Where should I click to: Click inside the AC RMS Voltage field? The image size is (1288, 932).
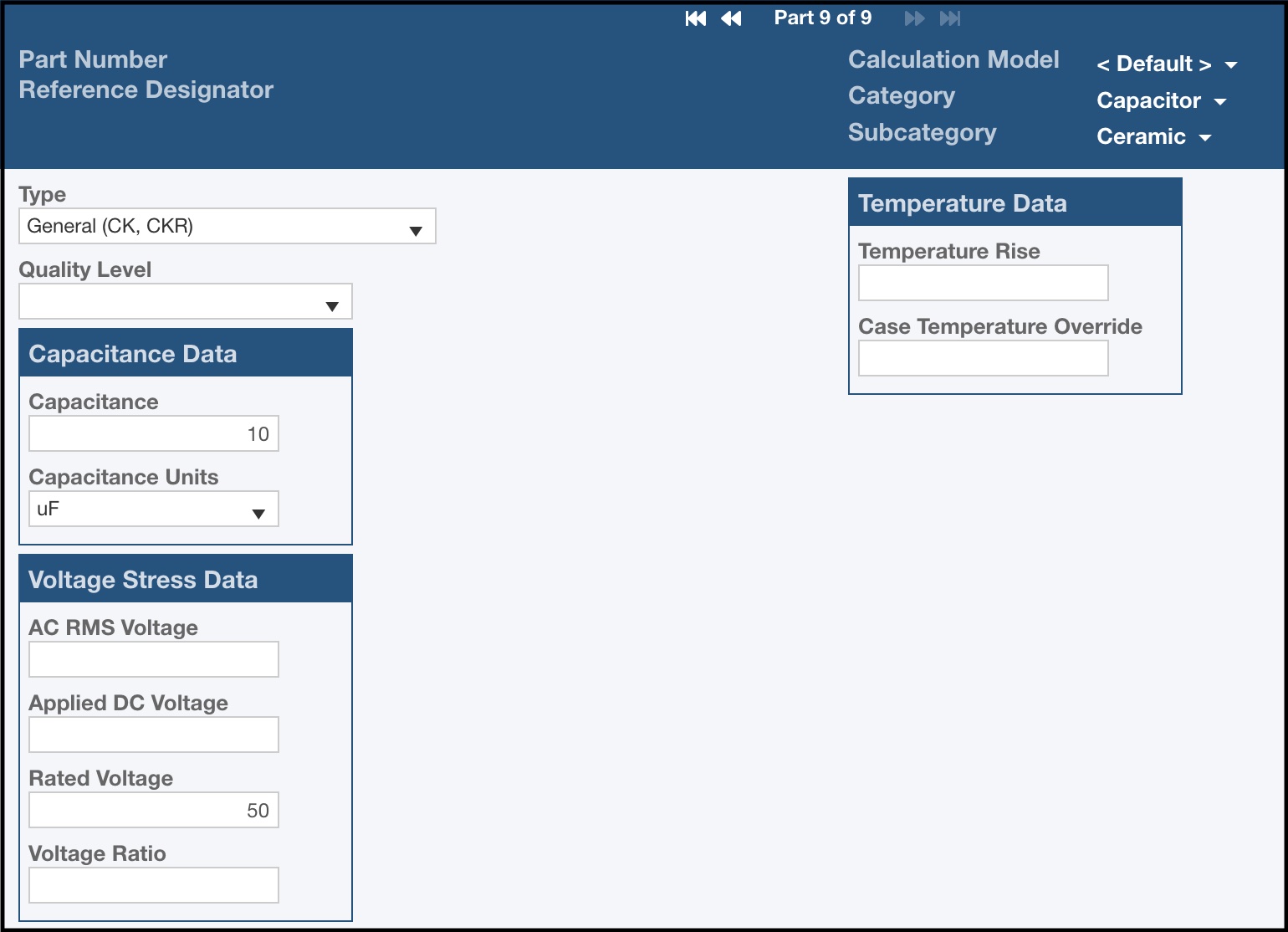(153, 658)
